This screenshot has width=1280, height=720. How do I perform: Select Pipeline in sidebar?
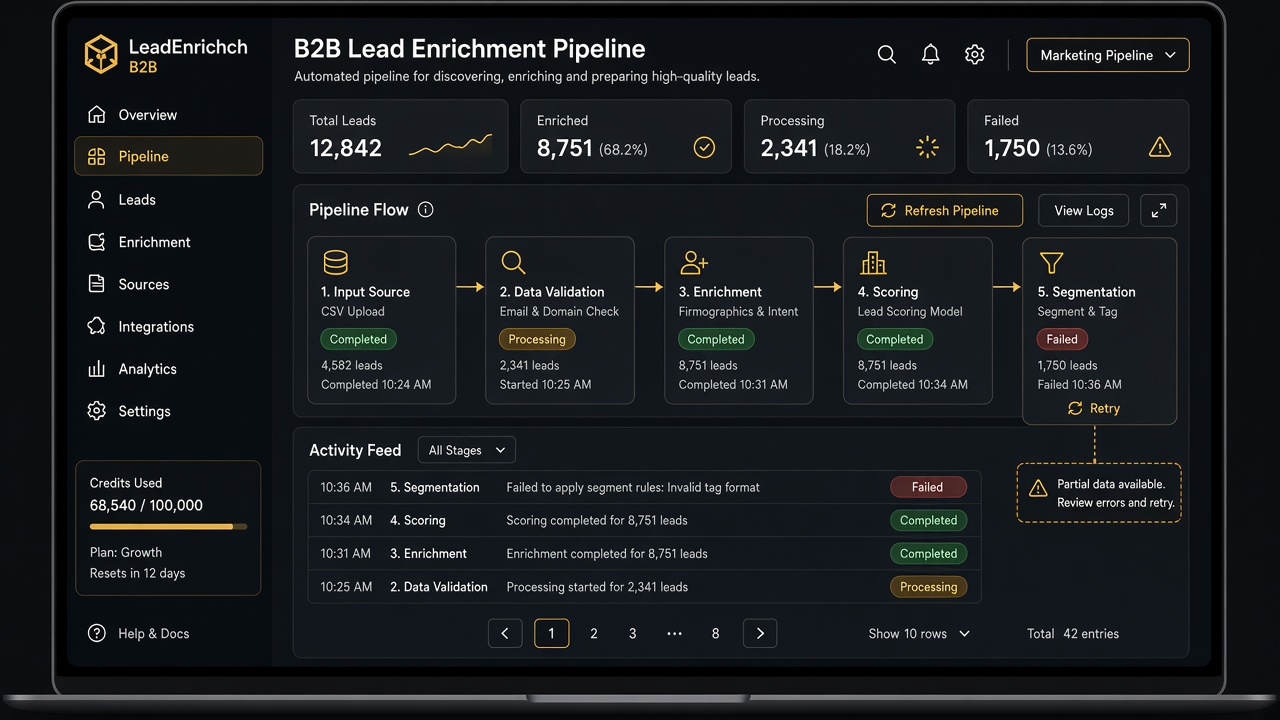pos(168,156)
